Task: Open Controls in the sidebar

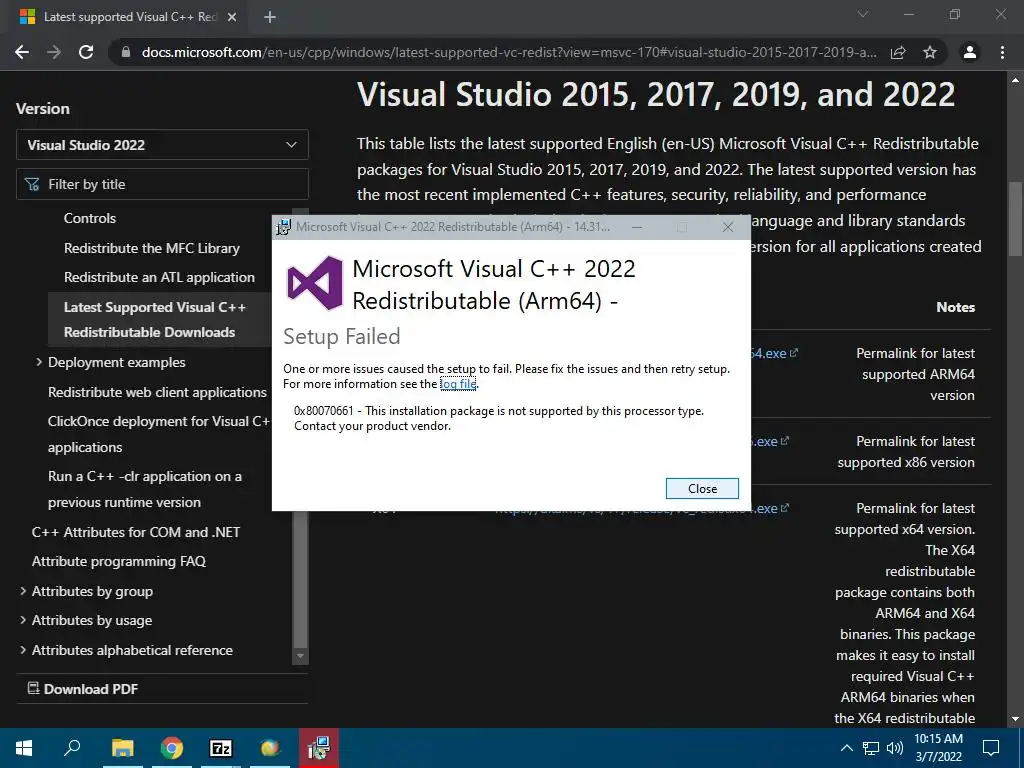Action: click(89, 218)
